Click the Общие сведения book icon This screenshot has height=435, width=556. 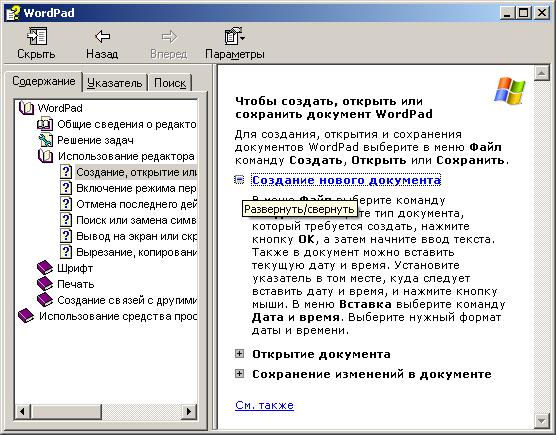[45, 124]
